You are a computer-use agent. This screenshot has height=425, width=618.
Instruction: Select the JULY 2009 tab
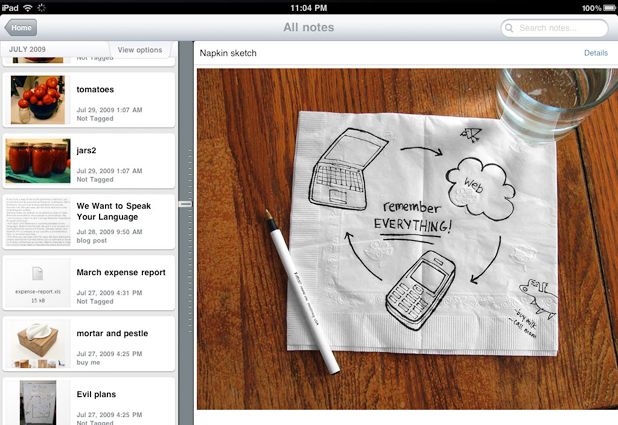pyautogui.click(x=27, y=49)
